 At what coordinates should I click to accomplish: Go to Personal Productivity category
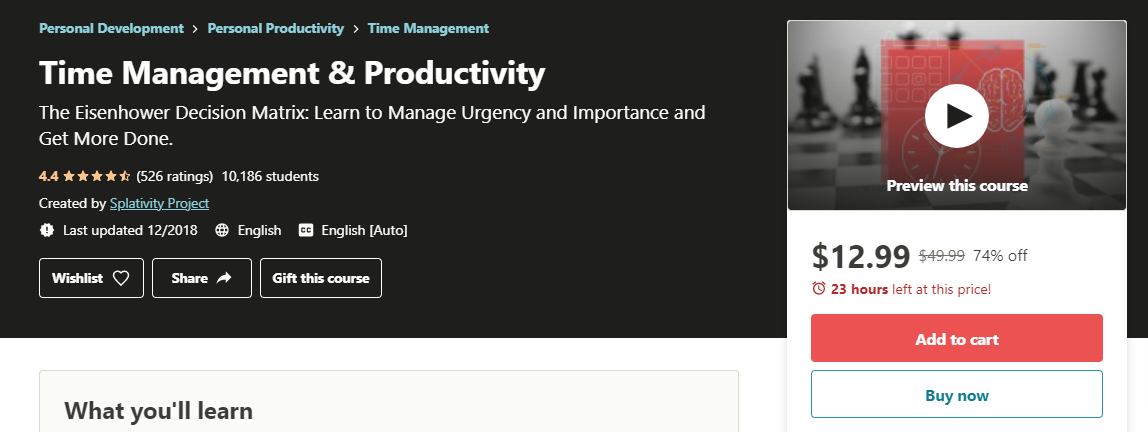coord(275,28)
